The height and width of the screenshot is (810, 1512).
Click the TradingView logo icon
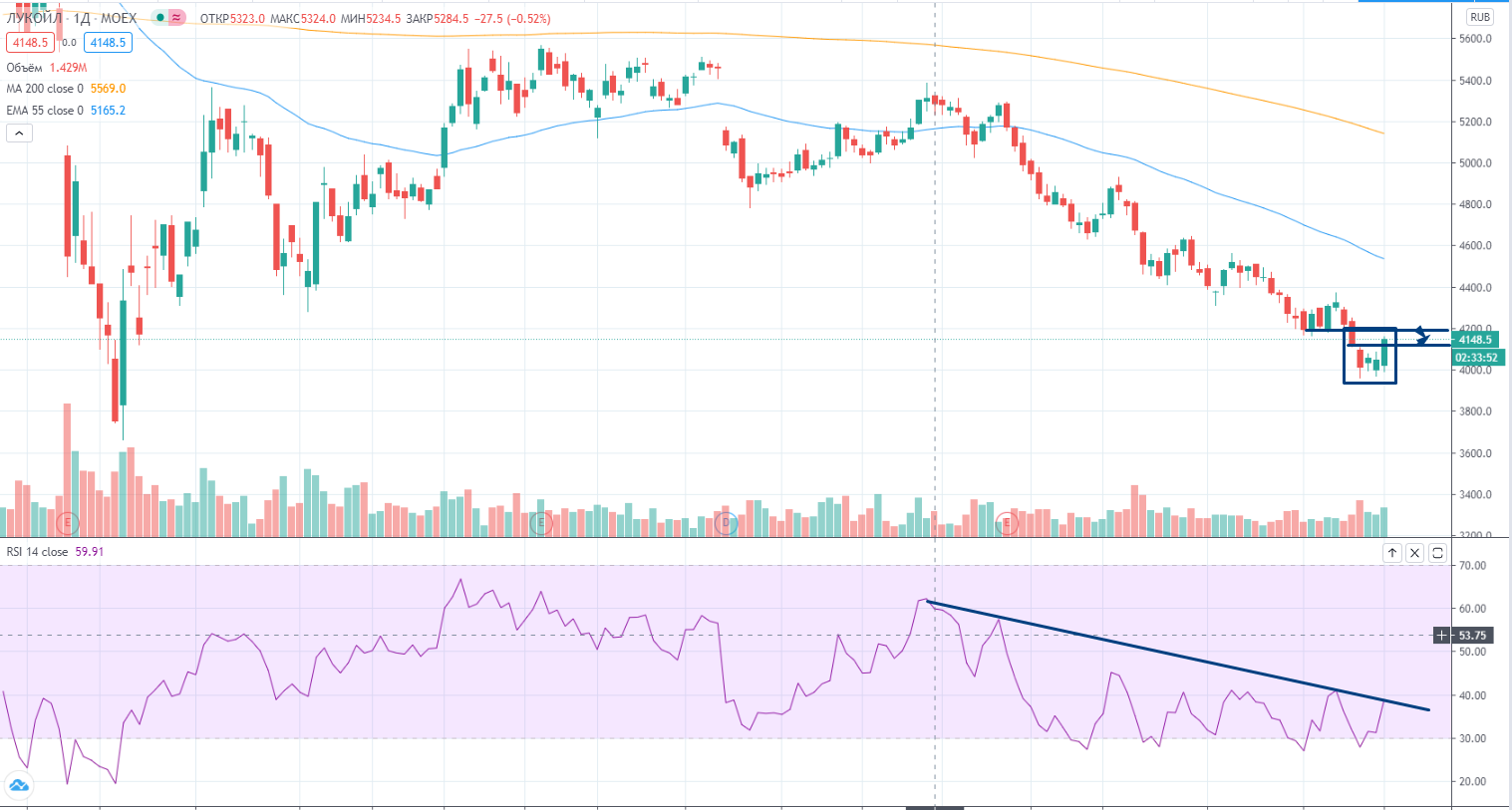pos(18,786)
